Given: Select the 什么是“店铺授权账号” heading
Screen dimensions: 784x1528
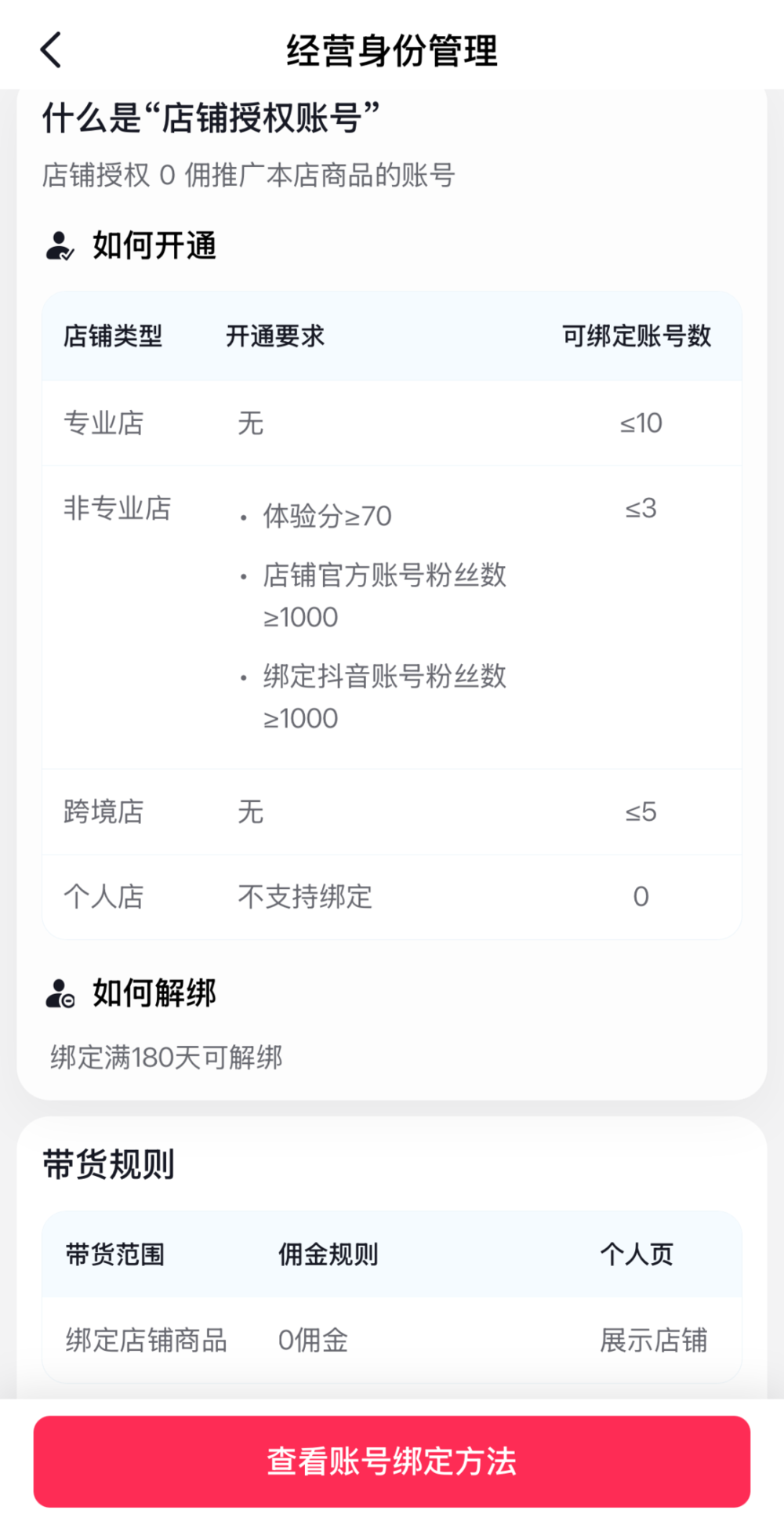Looking at the screenshot, I should [211, 118].
